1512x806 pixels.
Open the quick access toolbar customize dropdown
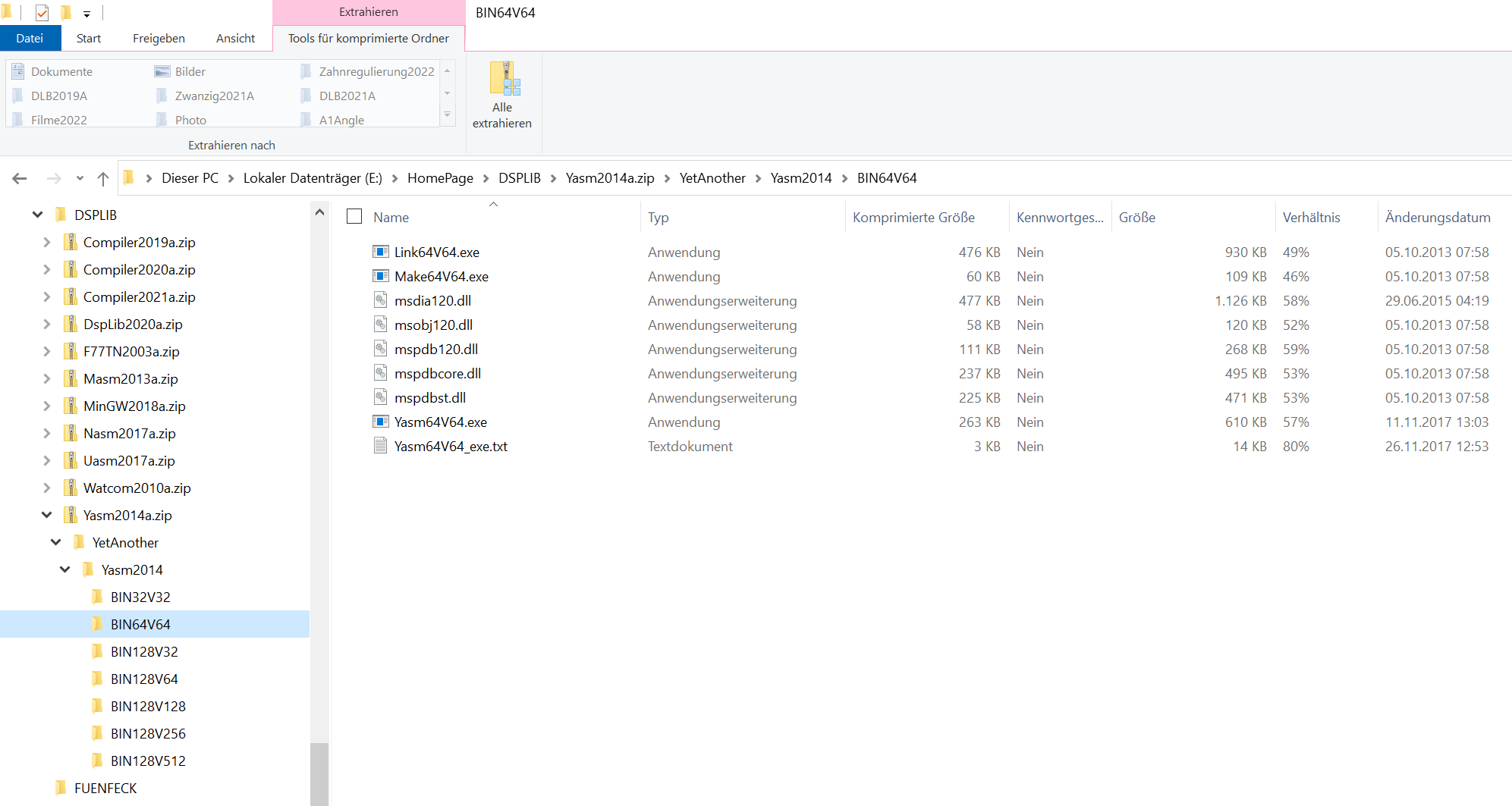click(86, 14)
